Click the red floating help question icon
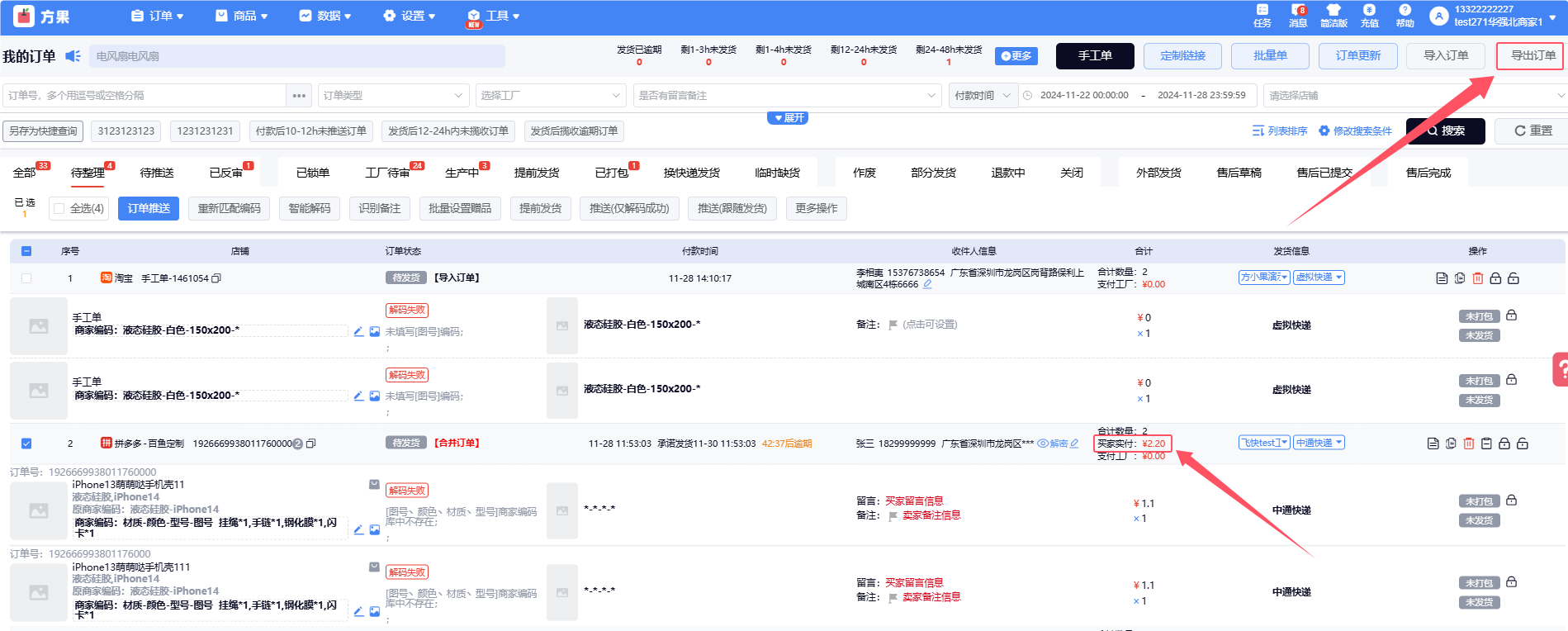This screenshot has width=1568, height=631. (1560, 369)
